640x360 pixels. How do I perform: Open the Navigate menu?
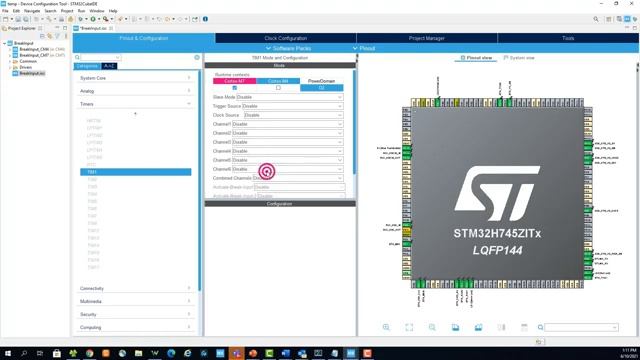tap(32, 11)
